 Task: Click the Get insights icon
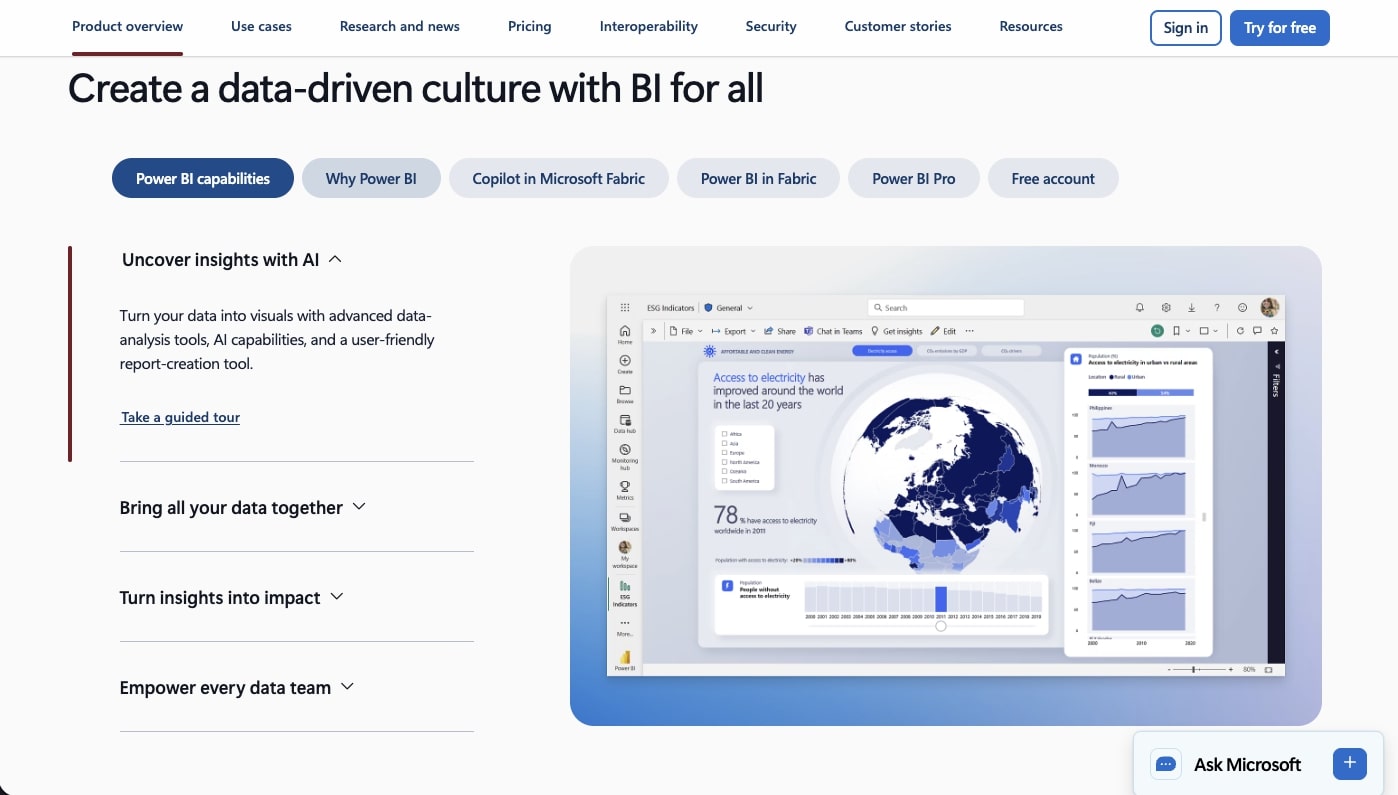pos(875,330)
